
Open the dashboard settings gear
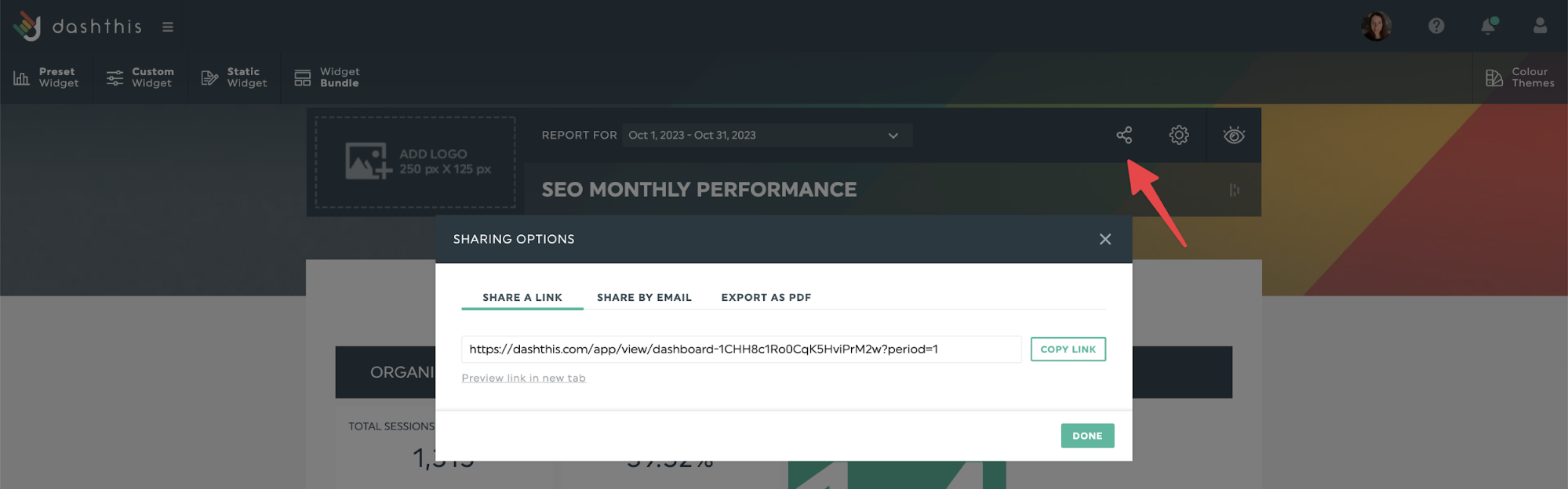[x=1179, y=135]
